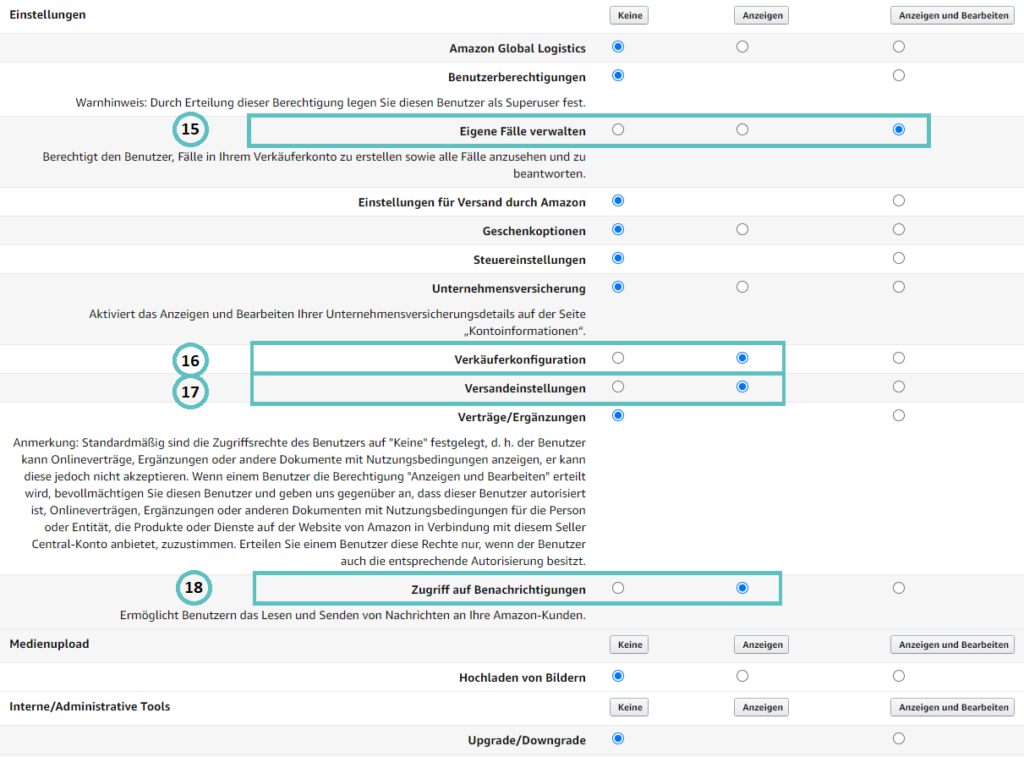This screenshot has height=757, width=1024.
Task: Select Anzeigen for Unternehmensversicherung
Action: 742,287
